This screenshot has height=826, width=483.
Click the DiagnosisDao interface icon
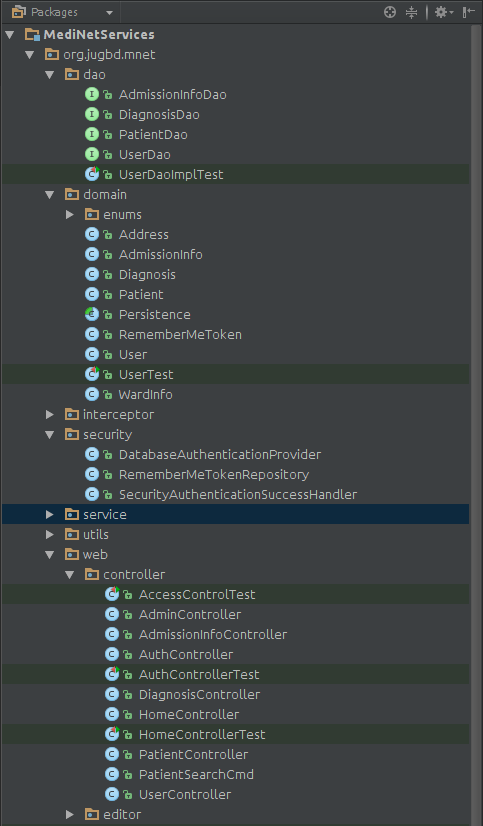[x=92, y=115]
